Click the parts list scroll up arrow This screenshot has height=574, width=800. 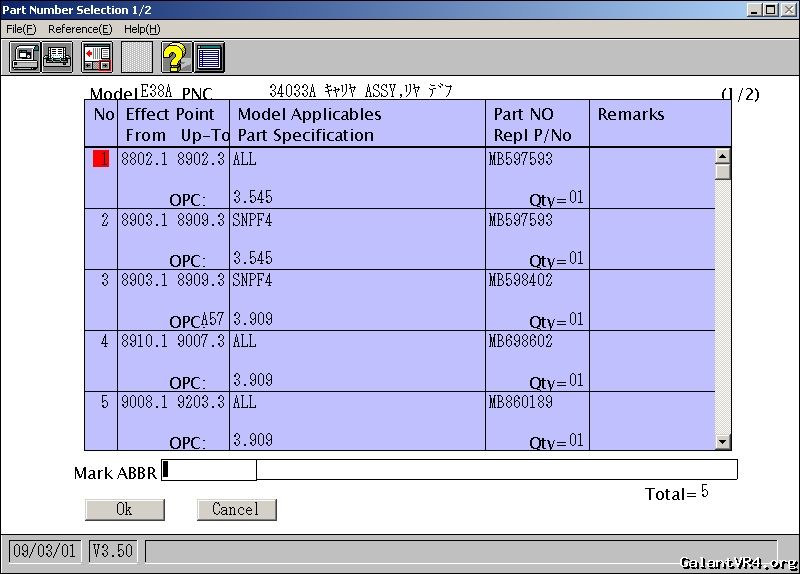(x=723, y=156)
